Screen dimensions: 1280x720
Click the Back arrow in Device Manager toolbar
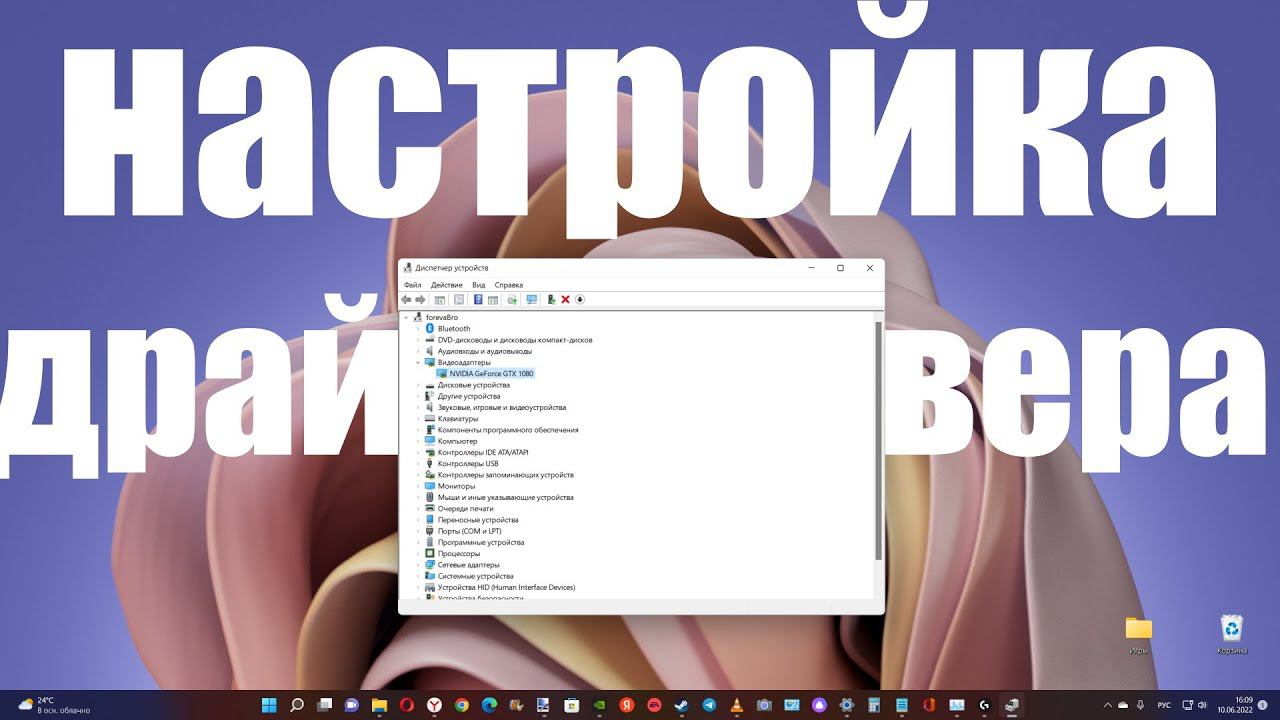[406, 299]
